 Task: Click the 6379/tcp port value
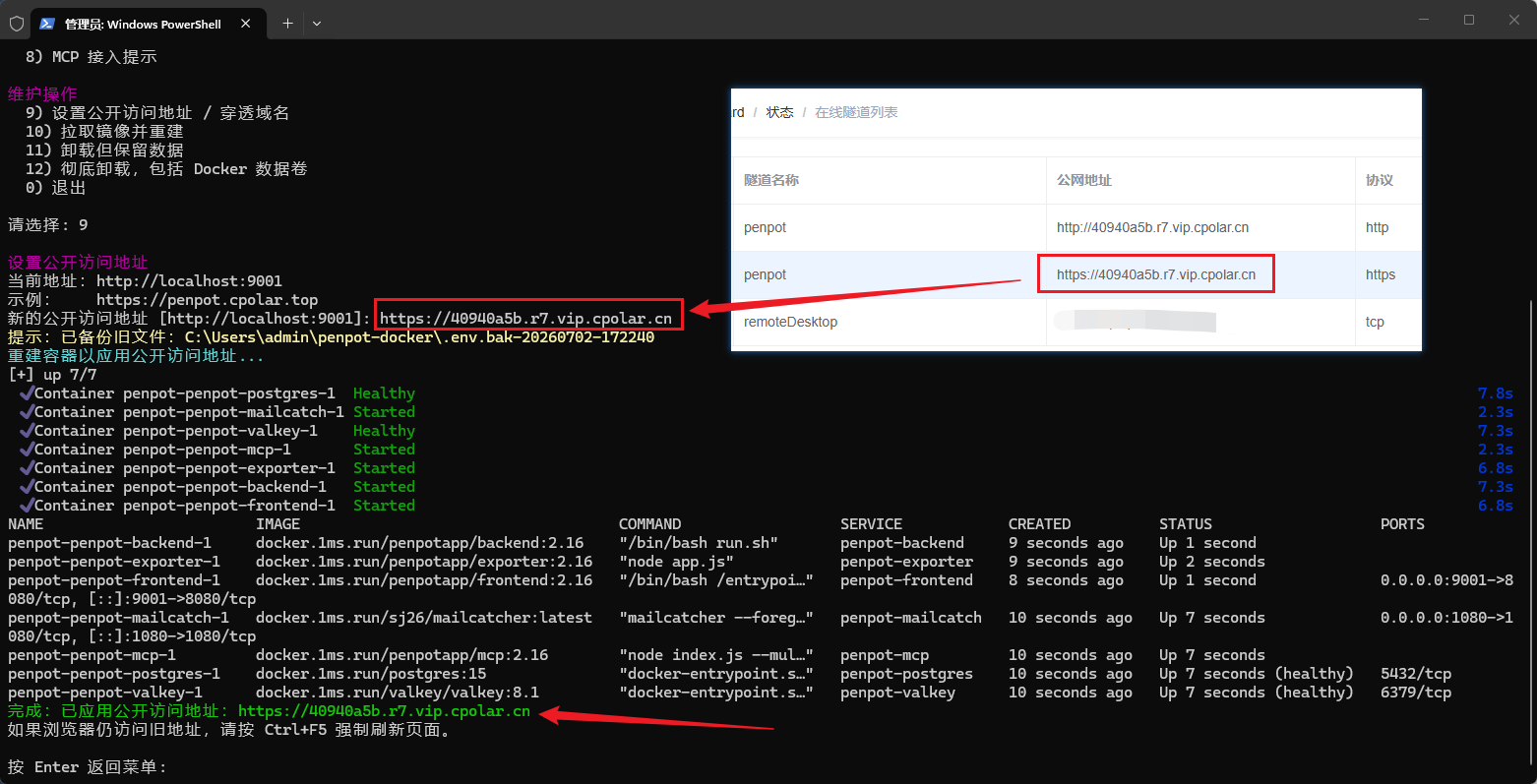tap(1416, 693)
